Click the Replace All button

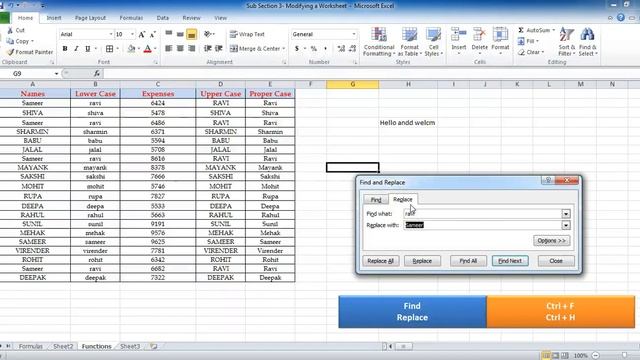[x=380, y=261]
